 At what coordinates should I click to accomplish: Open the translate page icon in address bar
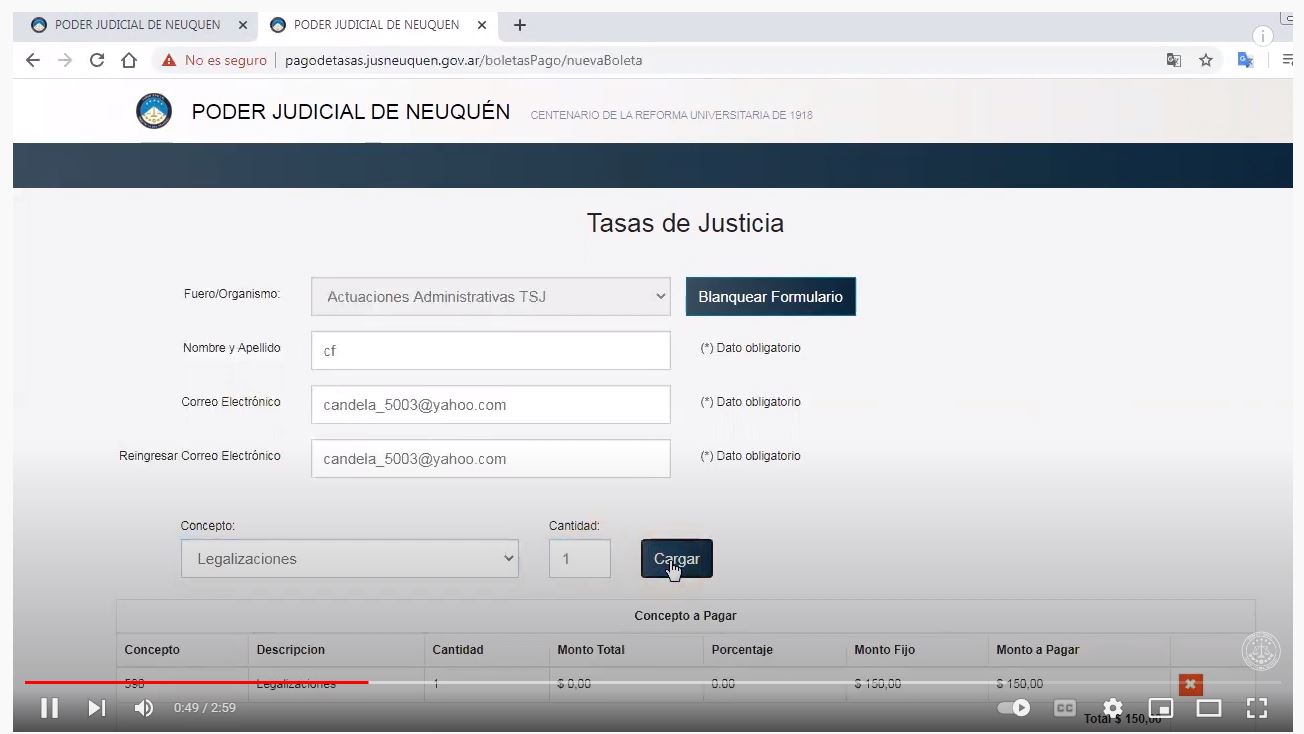pyautogui.click(x=1174, y=60)
